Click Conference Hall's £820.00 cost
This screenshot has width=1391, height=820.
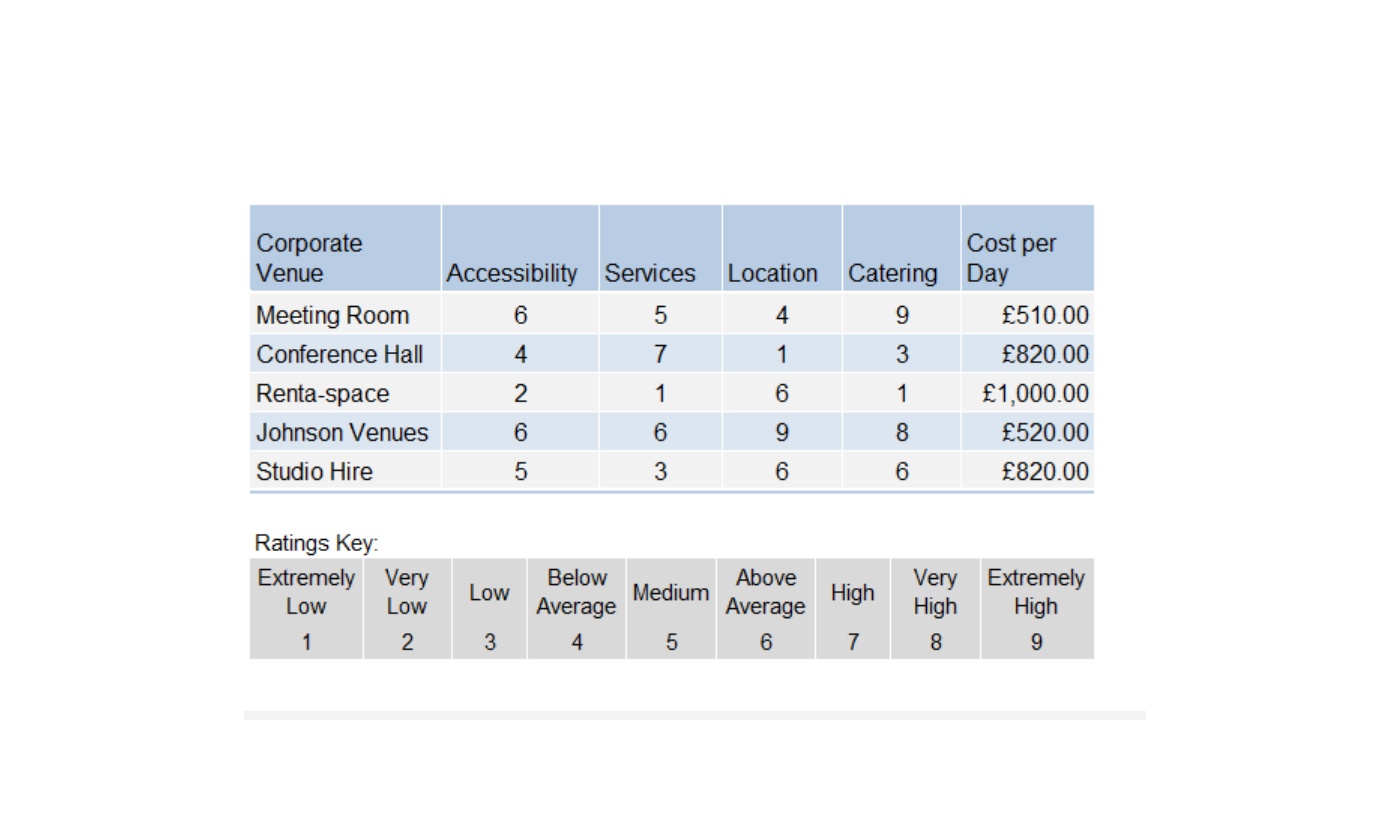(x=1045, y=354)
